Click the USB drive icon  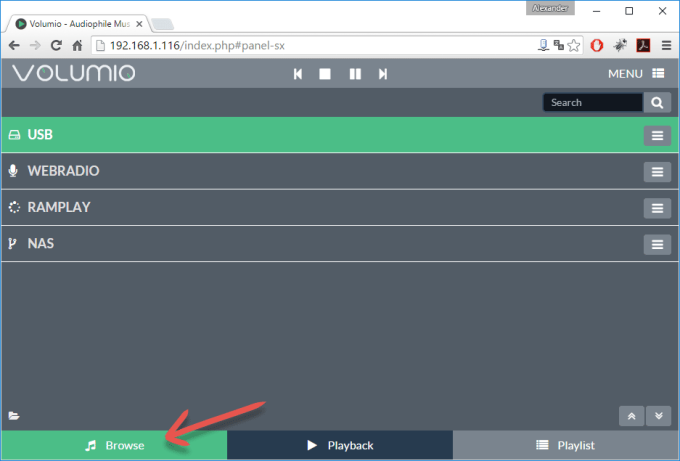click(14, 135)
